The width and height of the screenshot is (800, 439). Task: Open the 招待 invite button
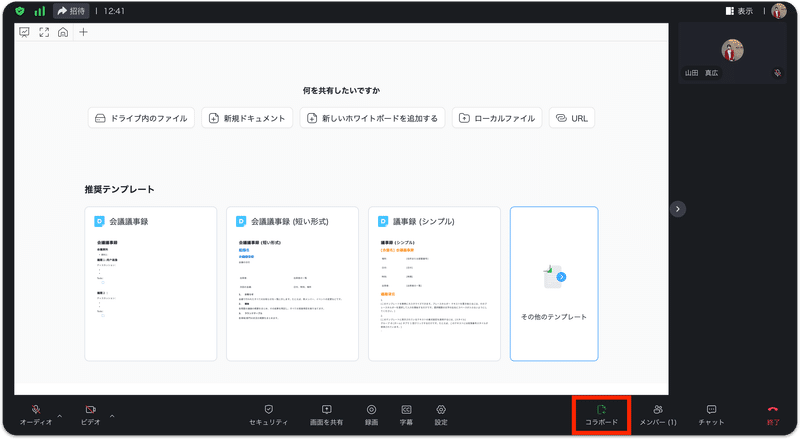(71, 11)
